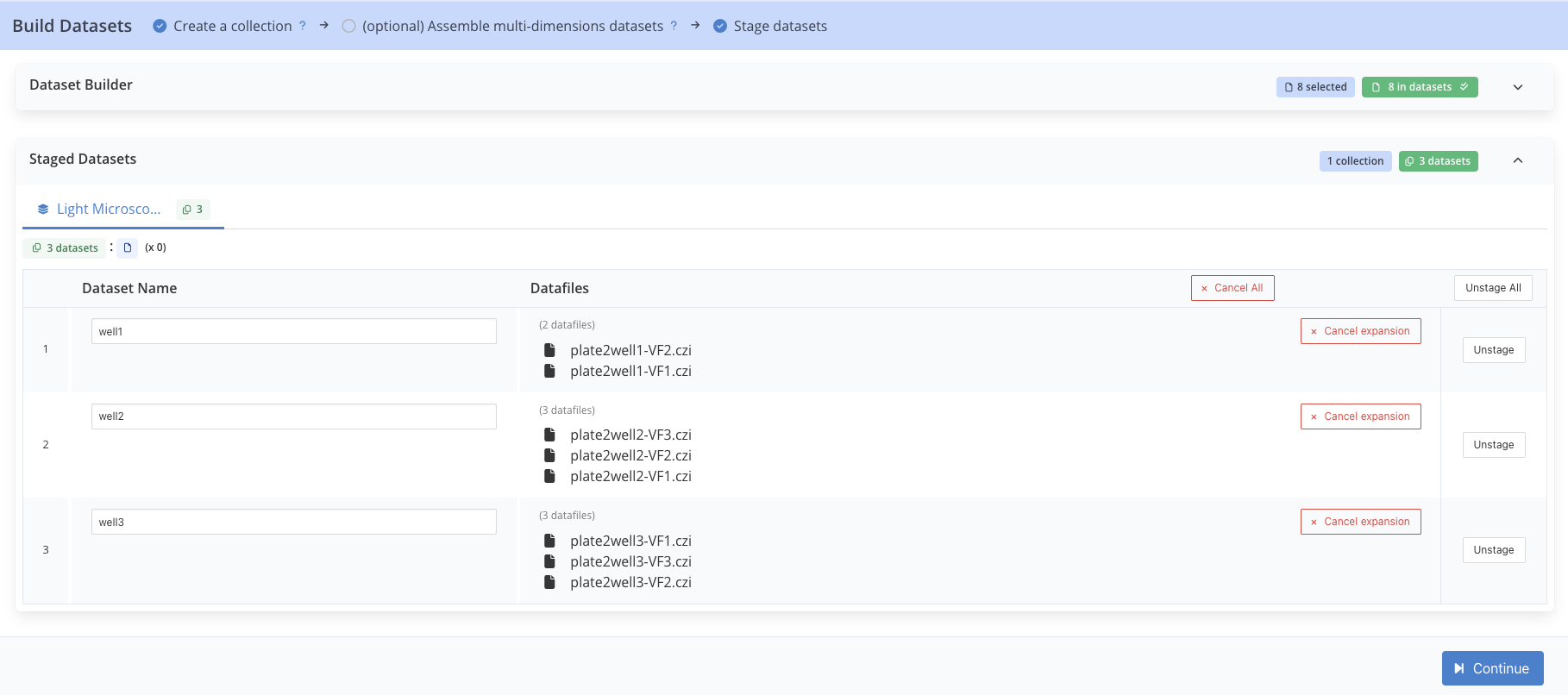Collapse the Staged Datasets panel
1568x695 pixels.
point(1518,160)
